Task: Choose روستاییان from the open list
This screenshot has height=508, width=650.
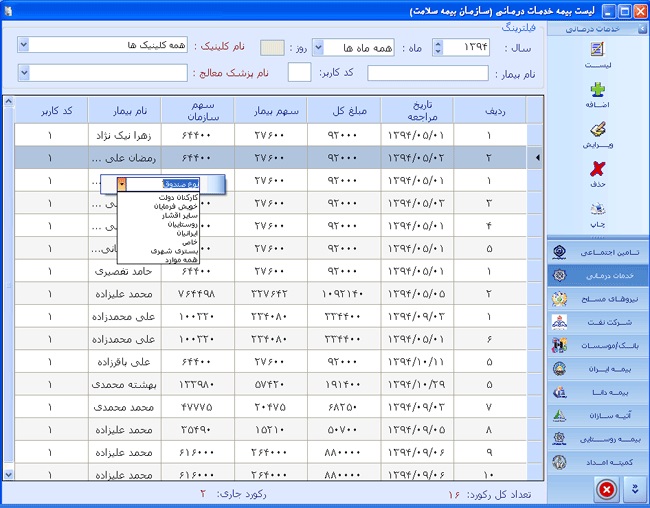Action: point(182,224)
